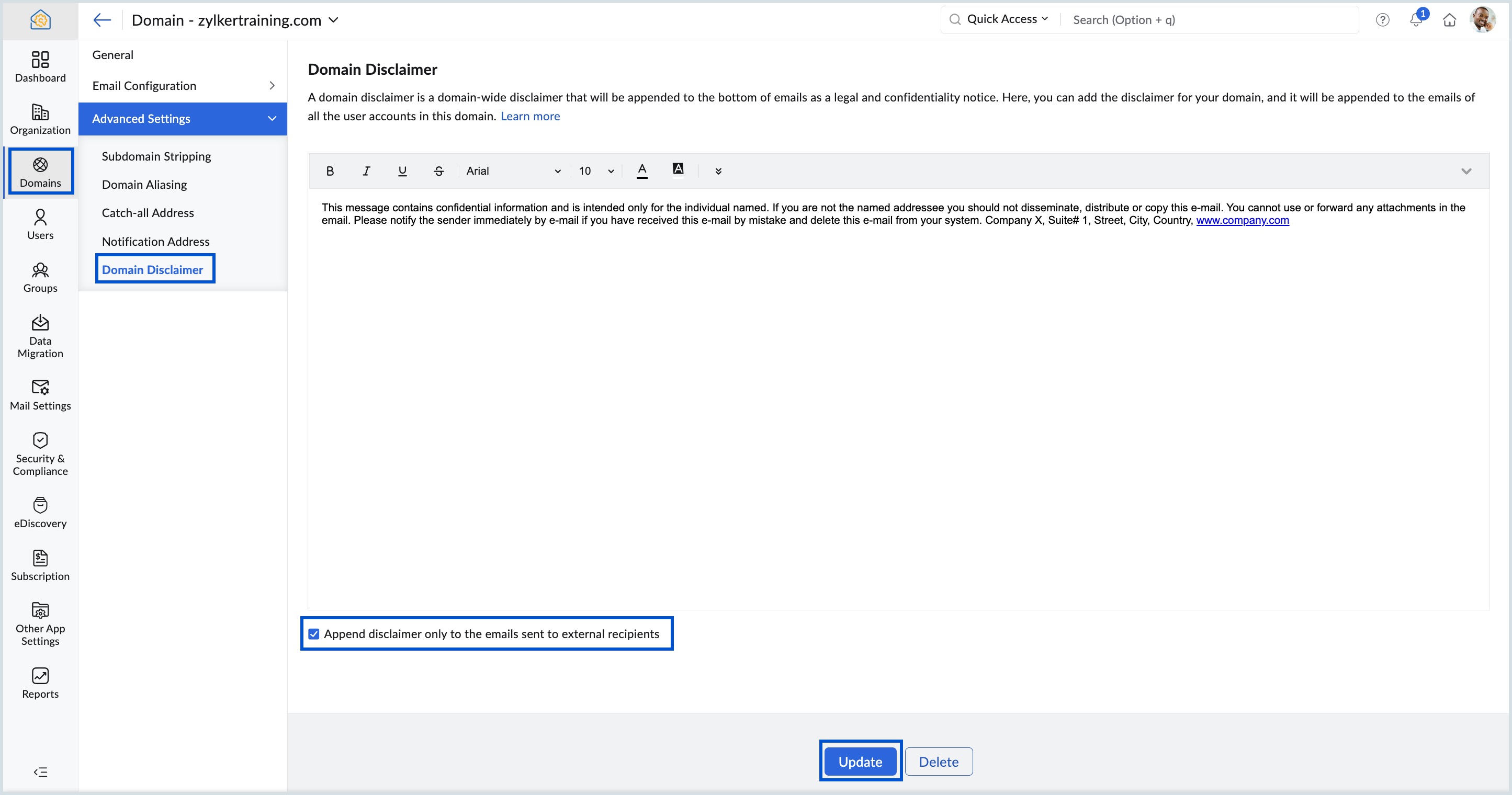
Task: Pick the font text color
Action: coord(641,170)
